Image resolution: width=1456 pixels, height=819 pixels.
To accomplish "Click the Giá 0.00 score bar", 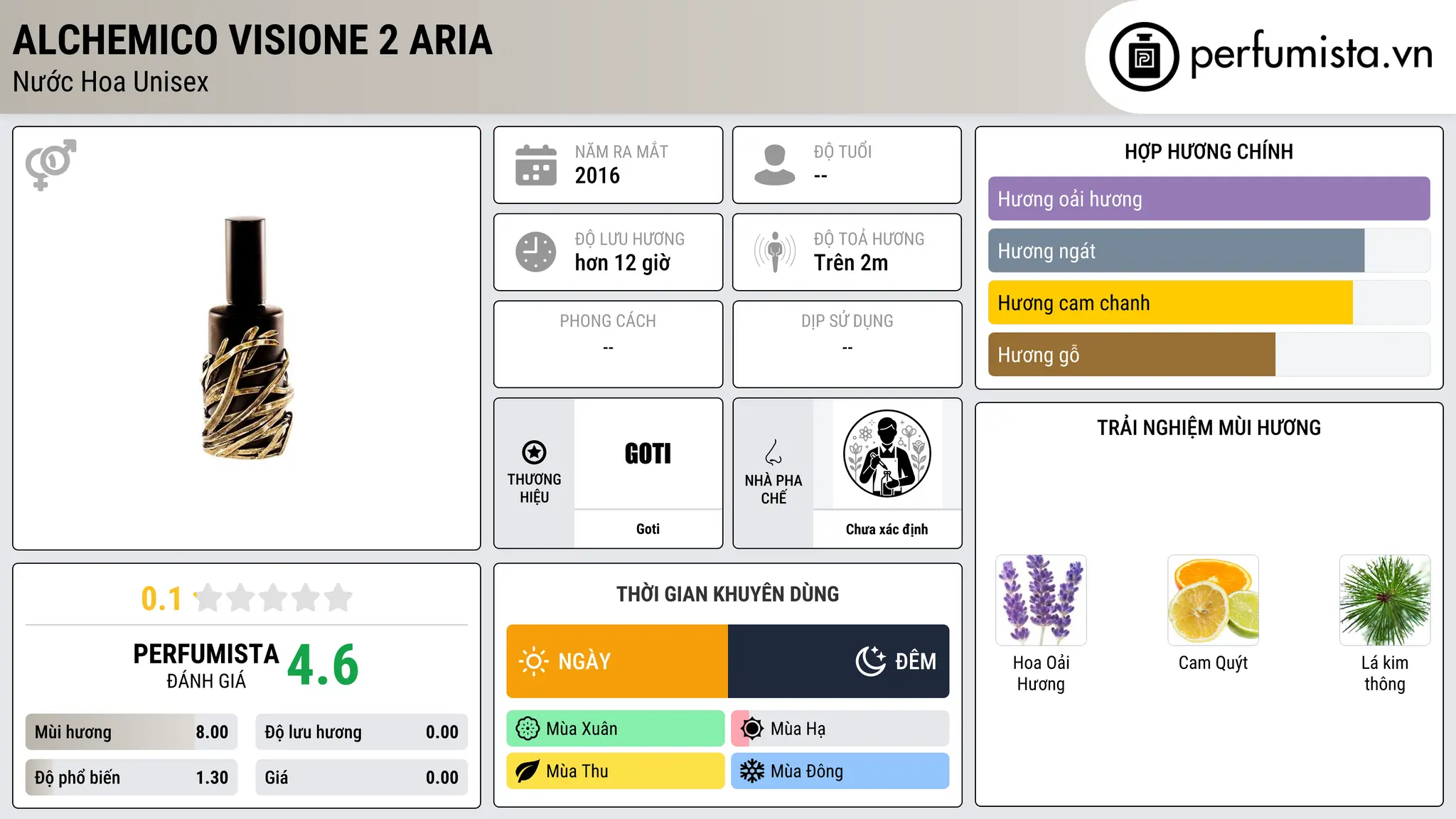I will pyautogui.click(x=362, y=778).
